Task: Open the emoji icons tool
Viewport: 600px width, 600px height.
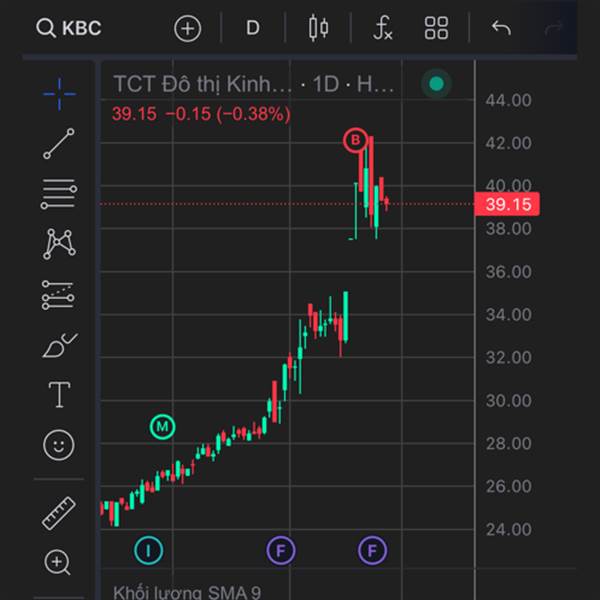Action: 59,445
